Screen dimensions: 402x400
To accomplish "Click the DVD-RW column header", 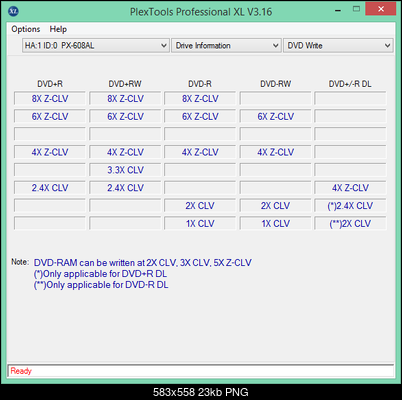I will coord(275,84).
